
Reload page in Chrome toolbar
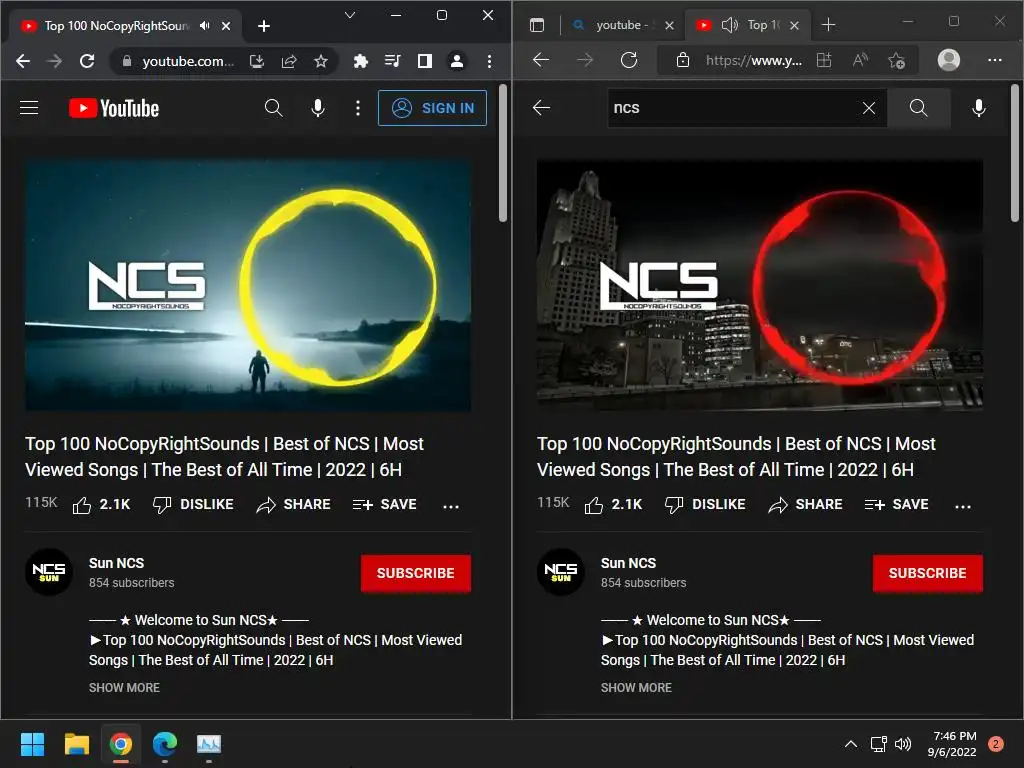point(87,61)
